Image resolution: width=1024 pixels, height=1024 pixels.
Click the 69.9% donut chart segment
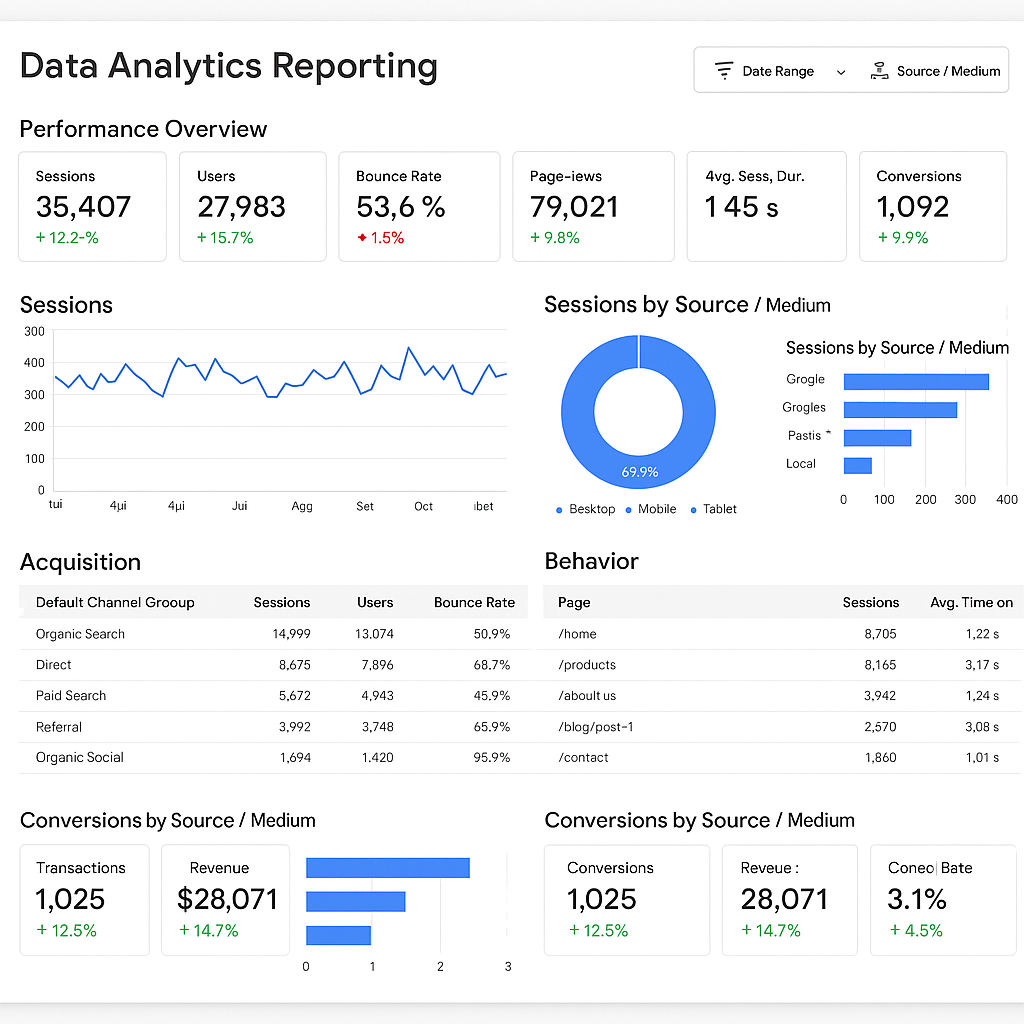coord(639,472)
